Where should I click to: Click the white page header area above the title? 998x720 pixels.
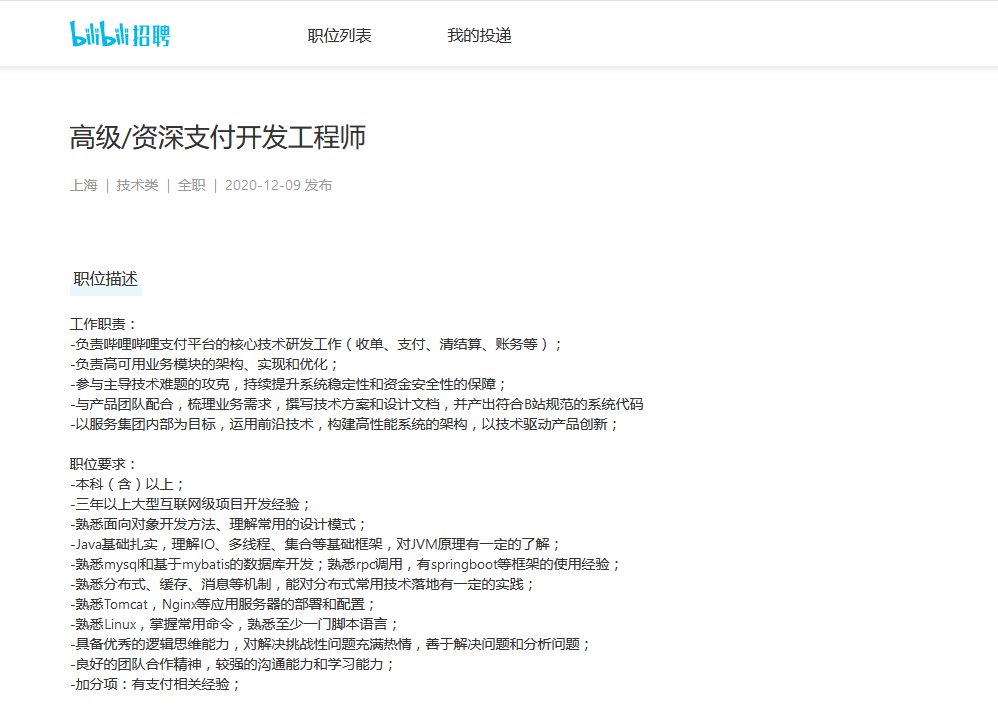[x=499, y=95]
